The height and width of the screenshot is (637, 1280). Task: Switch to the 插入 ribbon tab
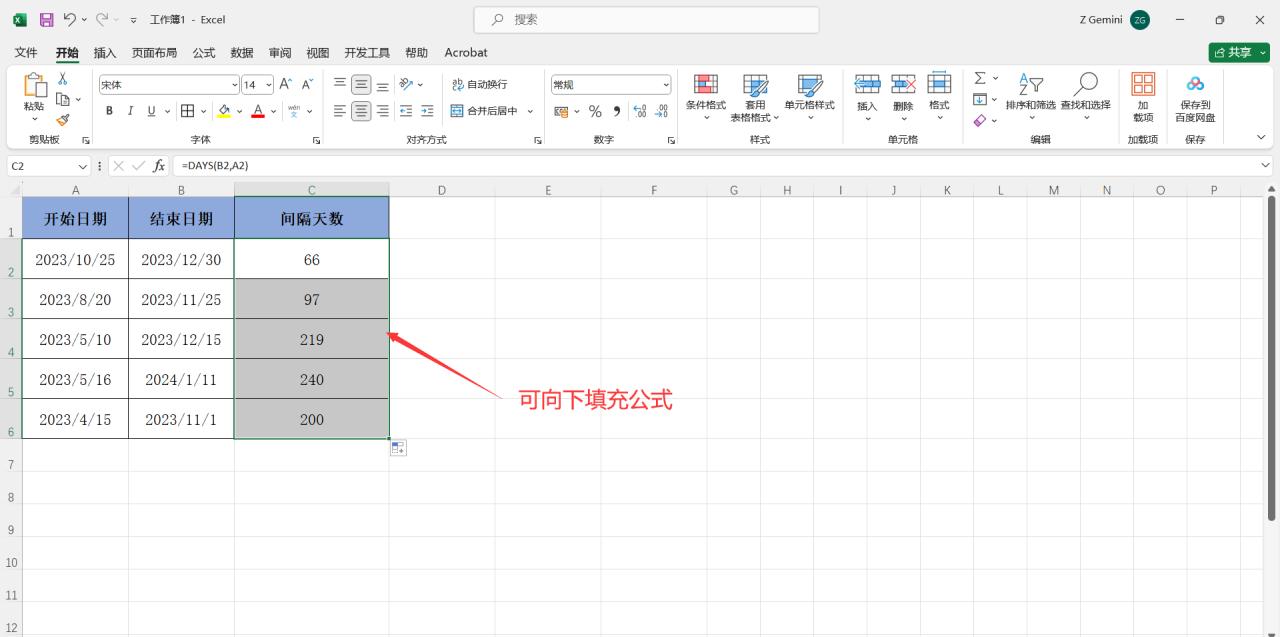(x=105, y=52)
